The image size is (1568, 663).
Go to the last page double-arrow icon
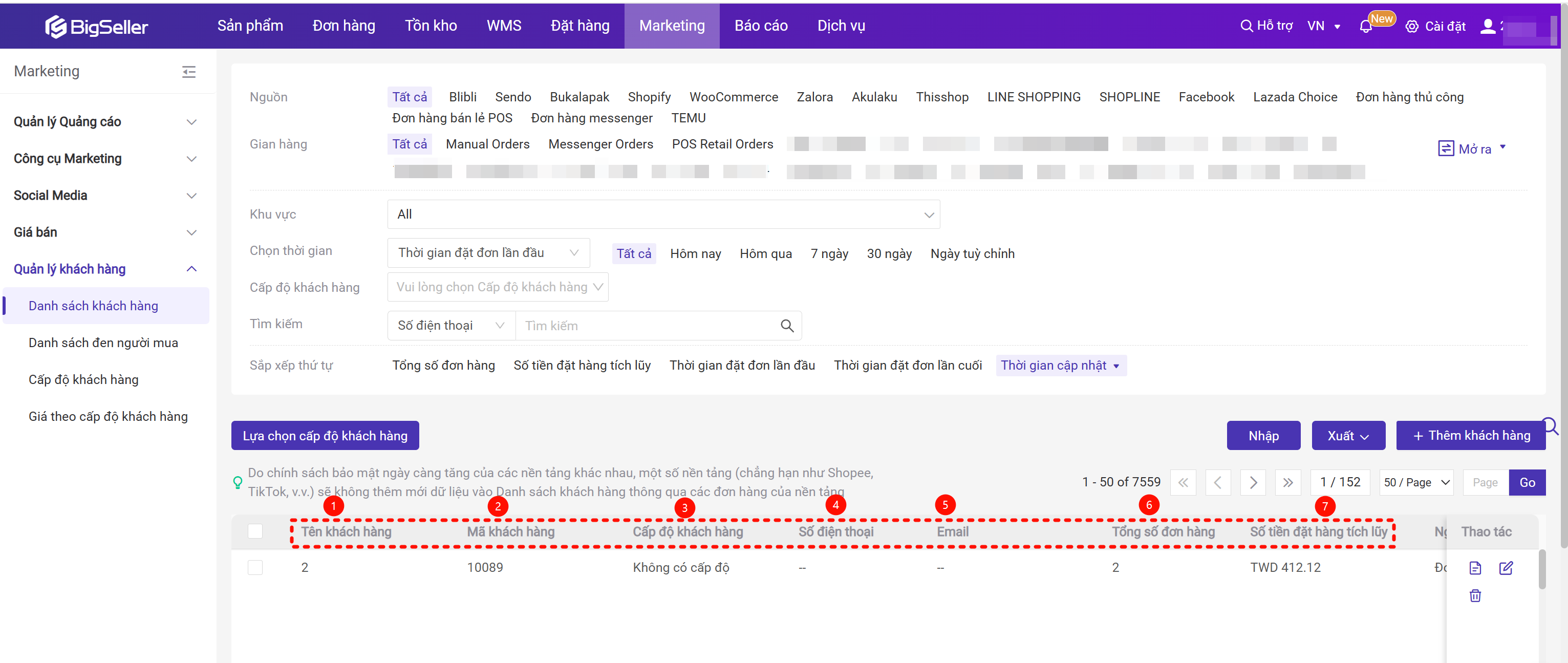point(1287,482)
